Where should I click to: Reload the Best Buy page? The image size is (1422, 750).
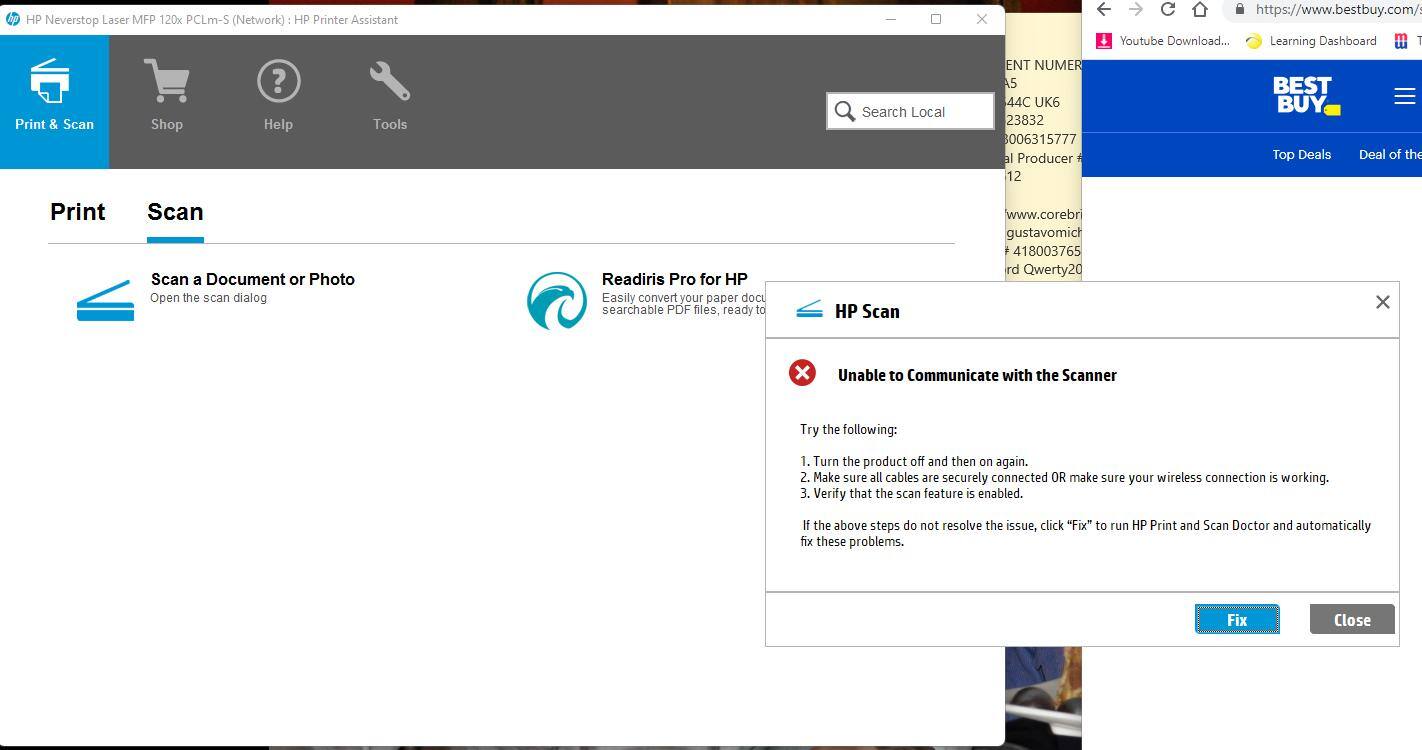(x=1167, y=9)
